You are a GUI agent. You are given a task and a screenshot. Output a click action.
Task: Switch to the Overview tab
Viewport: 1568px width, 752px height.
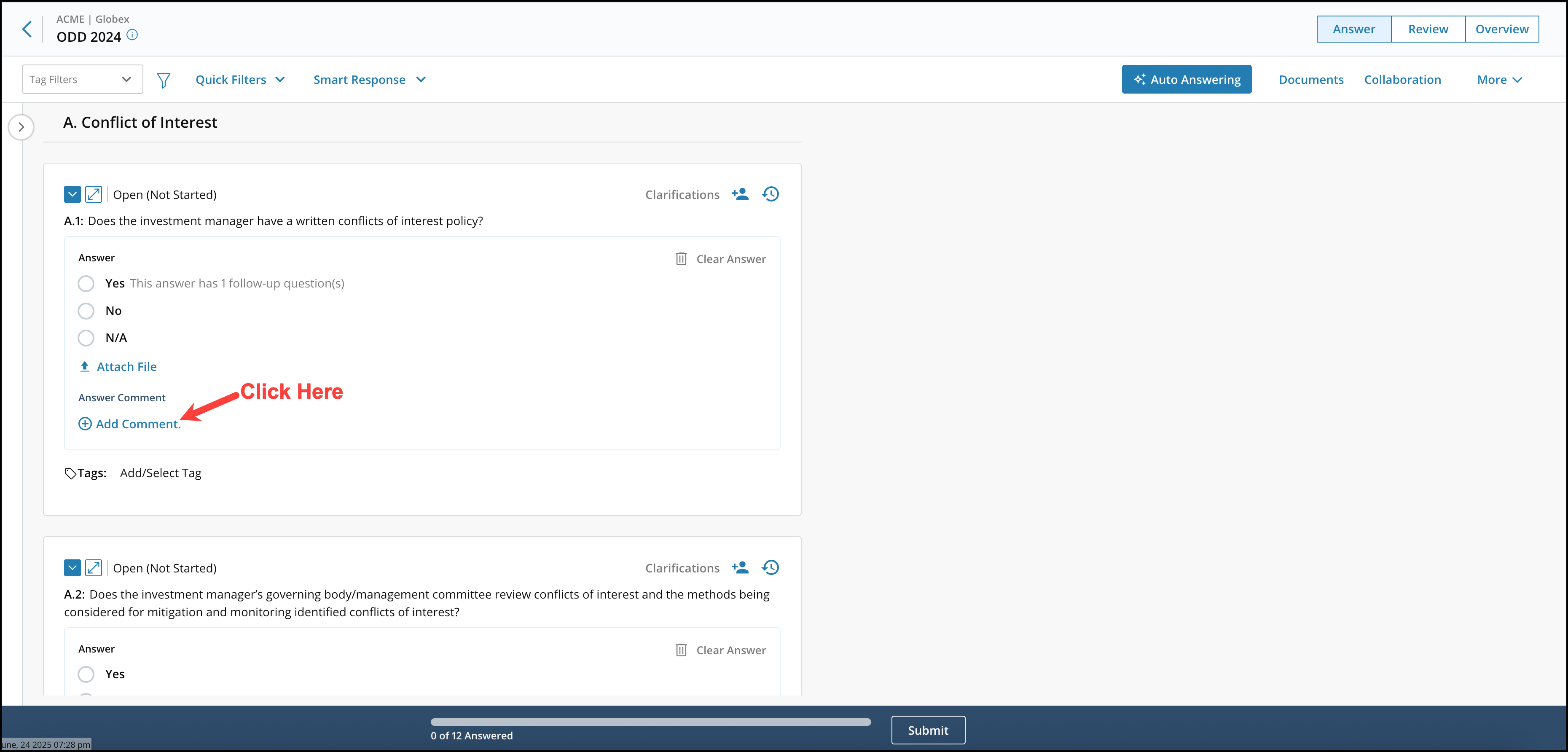(1502, 29)
